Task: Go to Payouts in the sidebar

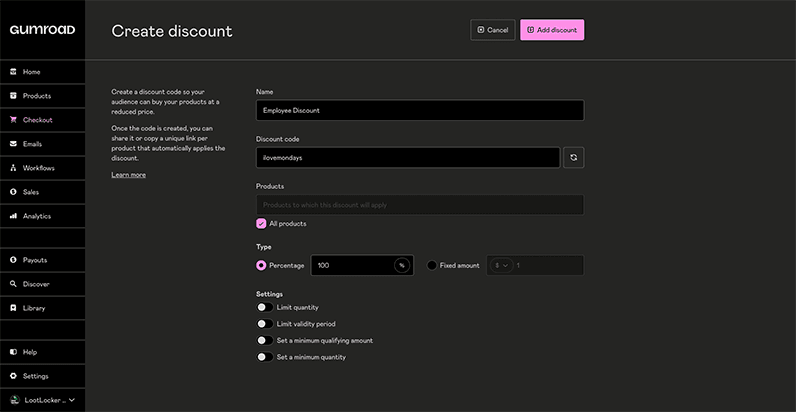Action: point(43,260)
